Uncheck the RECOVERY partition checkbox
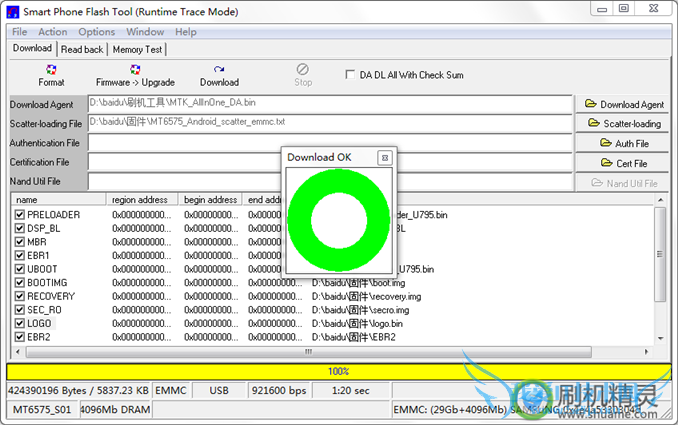The height and width of the screenshot is (425, 678). coord(20,296)
